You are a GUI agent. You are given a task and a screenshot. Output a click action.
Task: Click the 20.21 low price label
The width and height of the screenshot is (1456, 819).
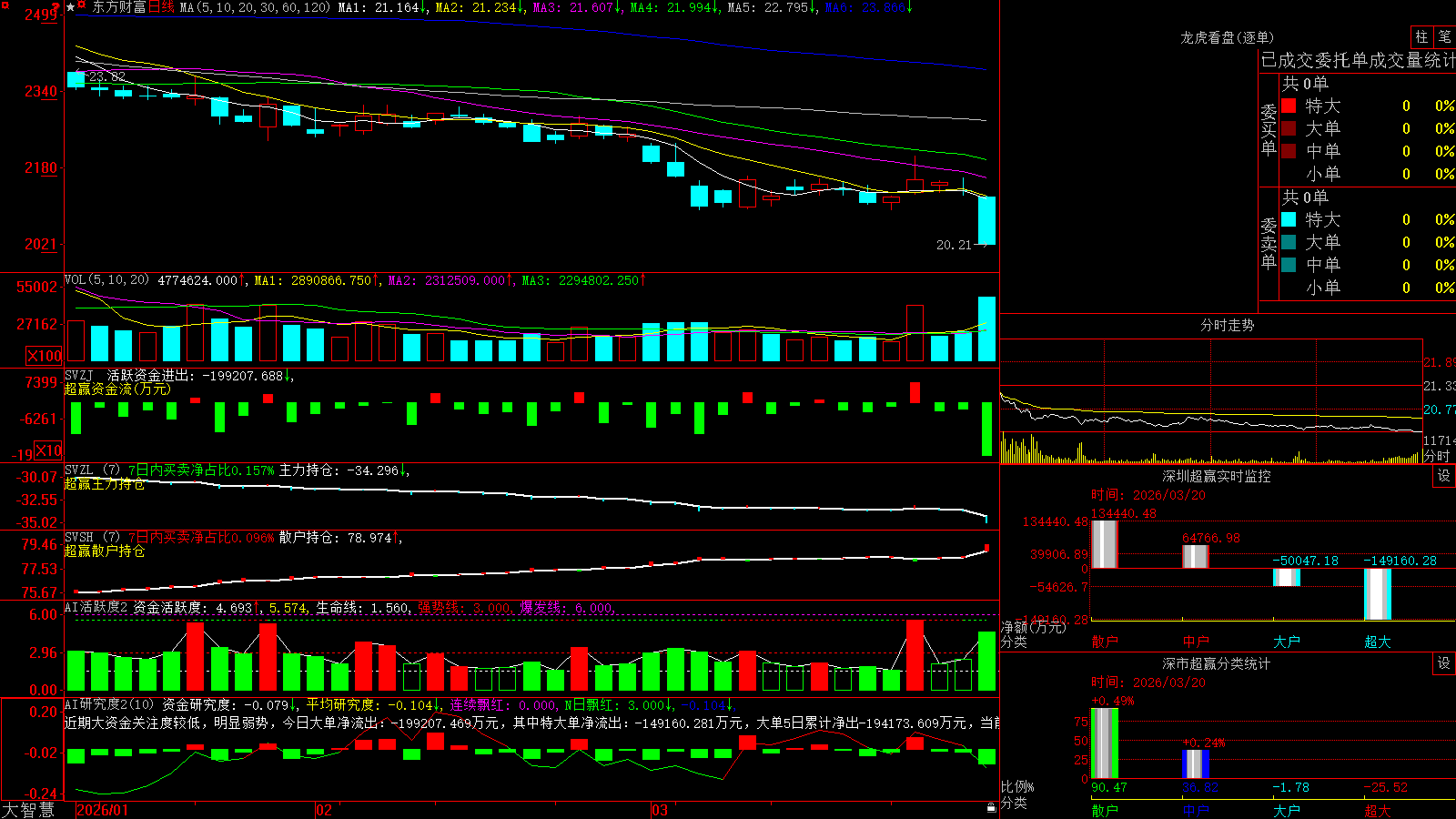point(954,245)
